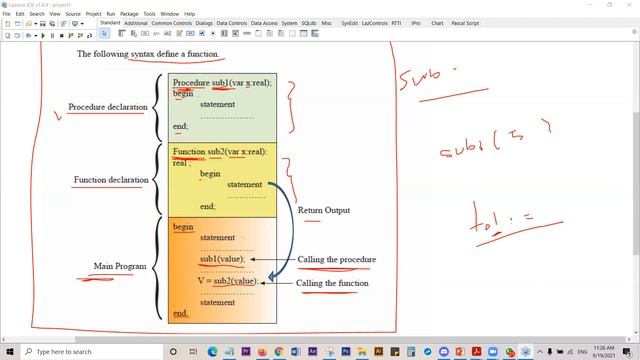640x360 pixels.
Task: Open the Window menu
Action: tap(169, 14)
